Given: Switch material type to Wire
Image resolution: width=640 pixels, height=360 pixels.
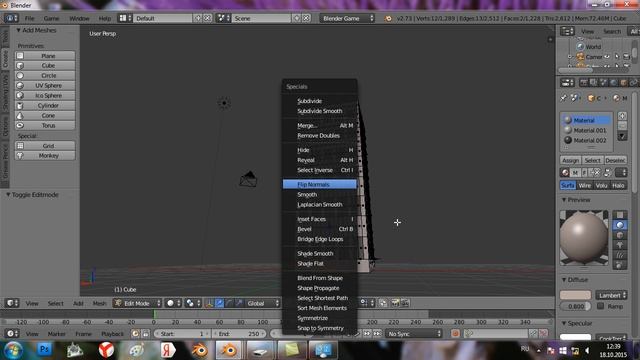Looking at the screenshot, I should 584,186.
